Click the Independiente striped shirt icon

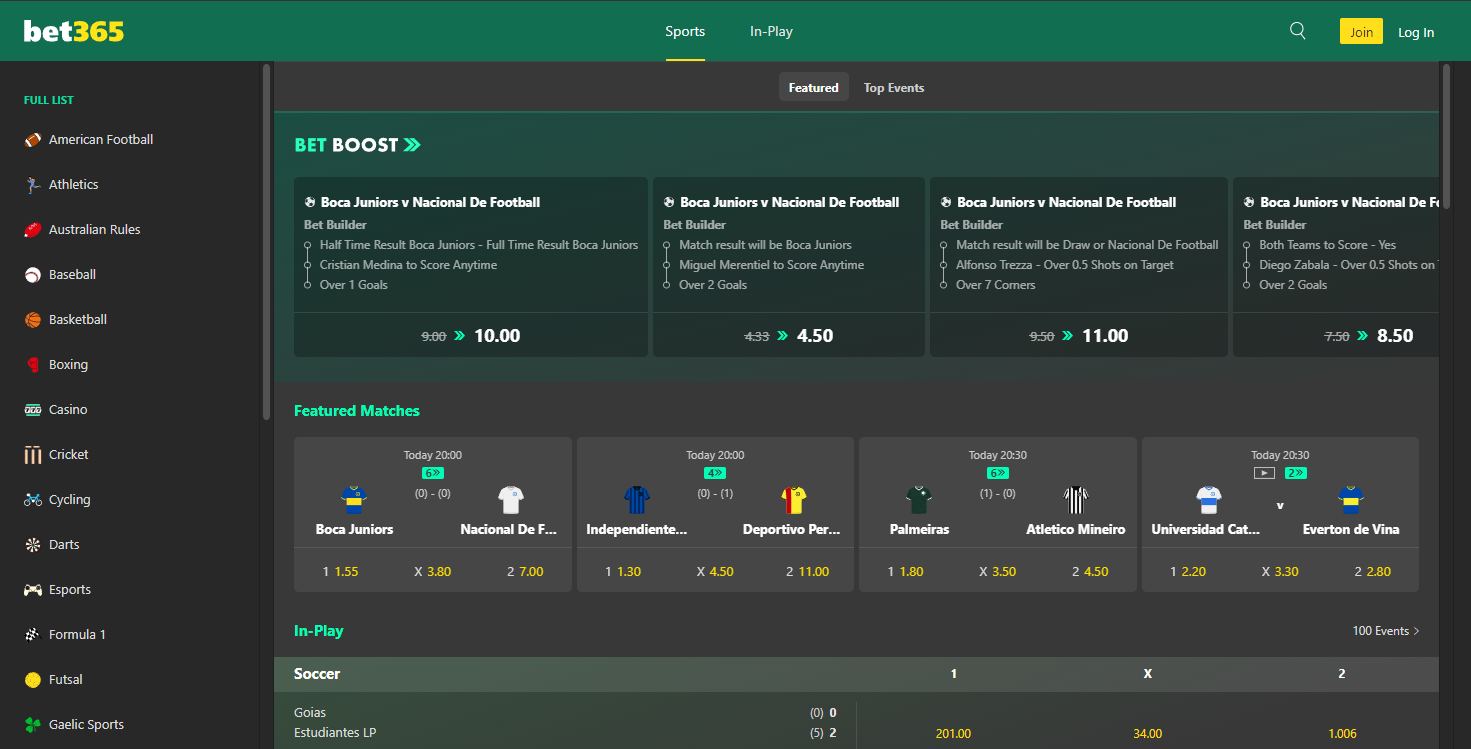coord(637,499)
